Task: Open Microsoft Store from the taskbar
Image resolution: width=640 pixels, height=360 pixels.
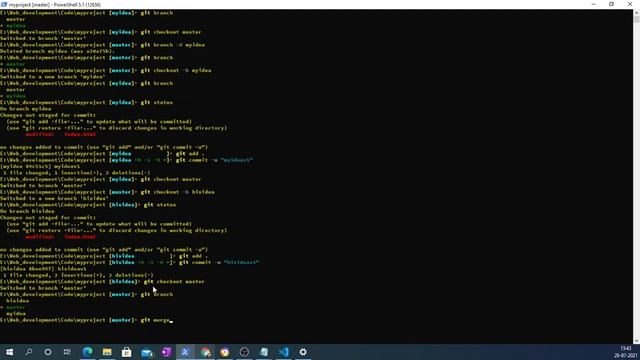Action: pyautogui.click(x=127, y=352)
